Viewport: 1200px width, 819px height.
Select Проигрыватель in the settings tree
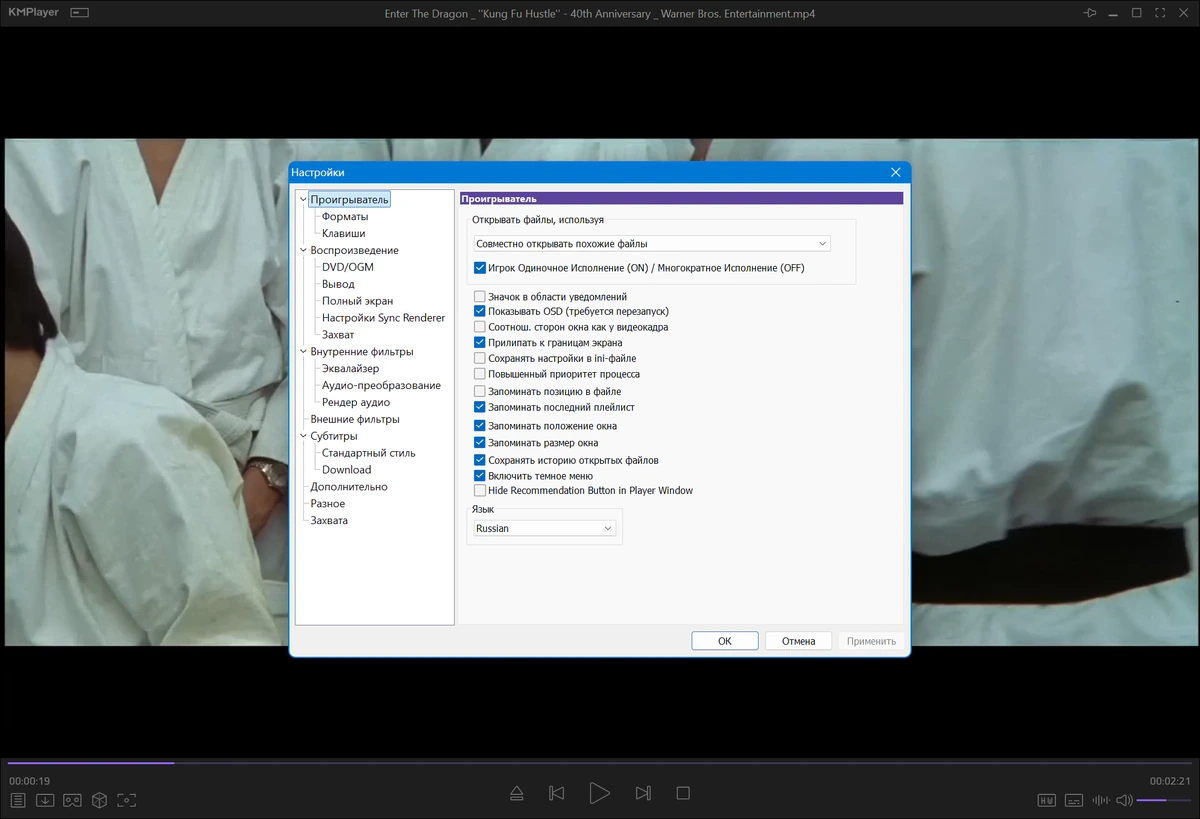(349, 200)
